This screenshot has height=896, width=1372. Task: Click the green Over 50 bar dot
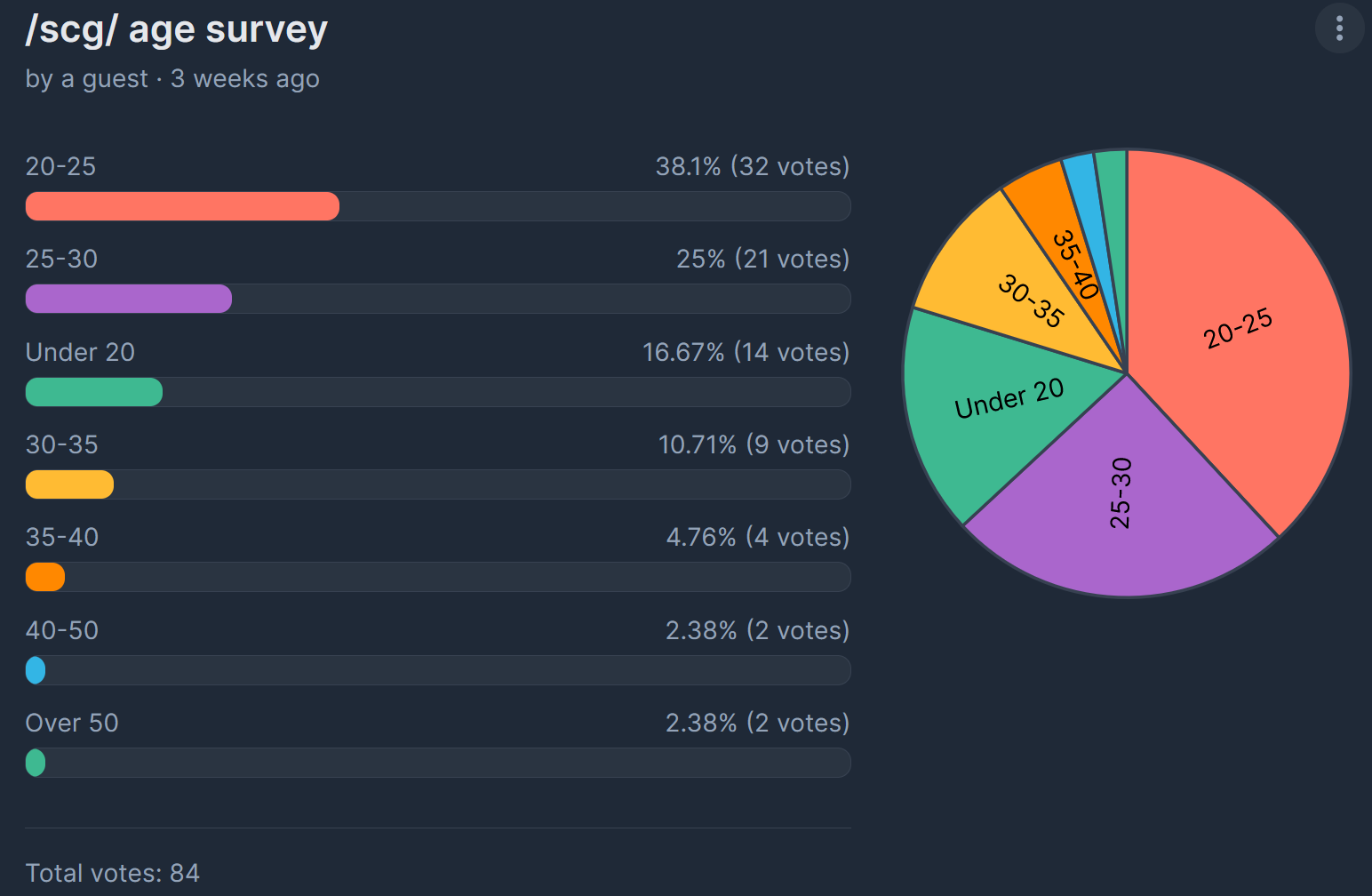[x=36, y=763]
